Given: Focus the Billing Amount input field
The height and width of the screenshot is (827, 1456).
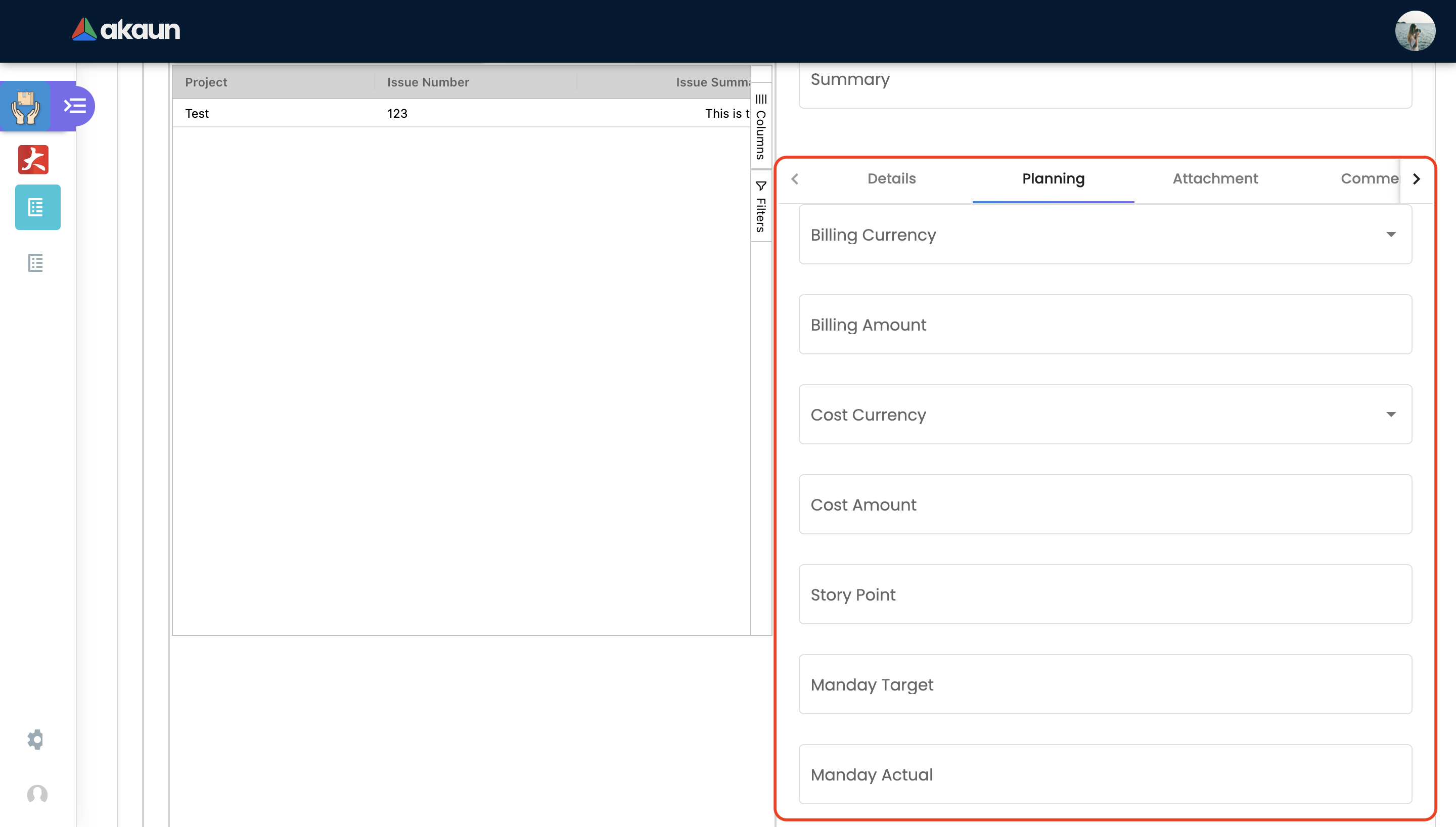Looking at the screenshot, I should click(x=1105, y=325).
